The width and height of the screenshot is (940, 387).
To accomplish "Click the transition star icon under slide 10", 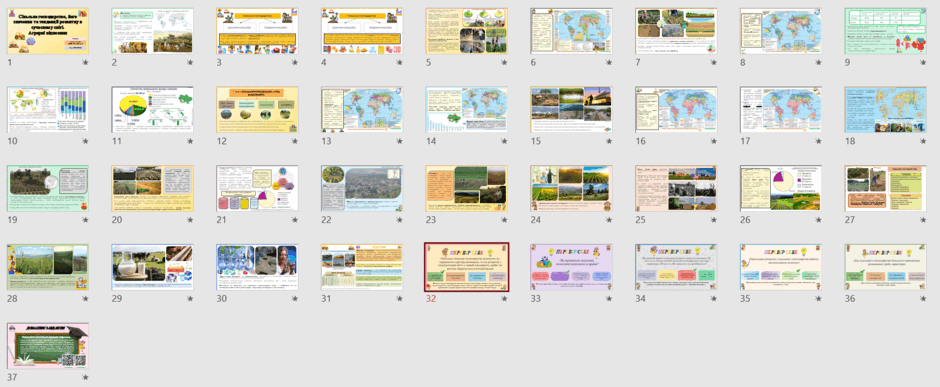I will [85, 141].
